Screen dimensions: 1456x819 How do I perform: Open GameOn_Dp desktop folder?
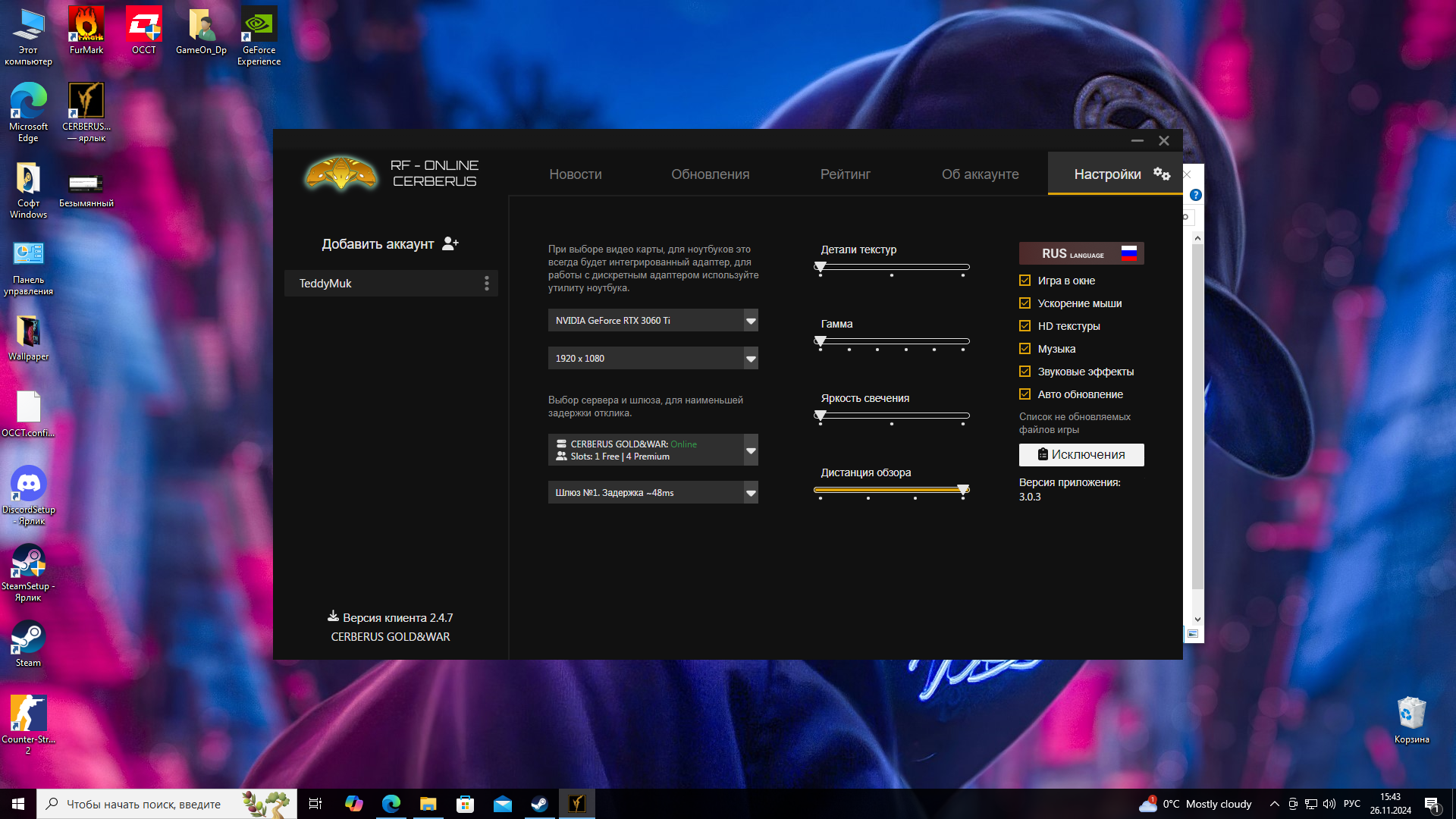[x=201, y=31]
